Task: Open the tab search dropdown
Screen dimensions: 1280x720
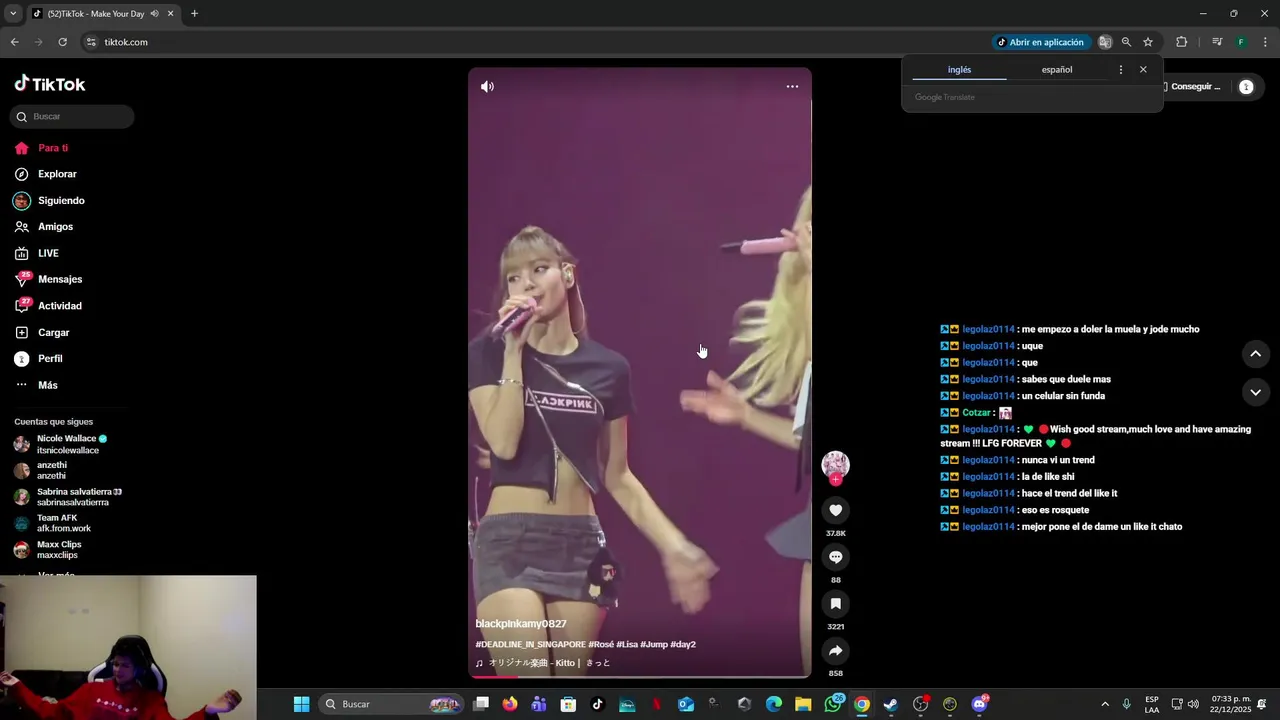Action: click(13, 14)
